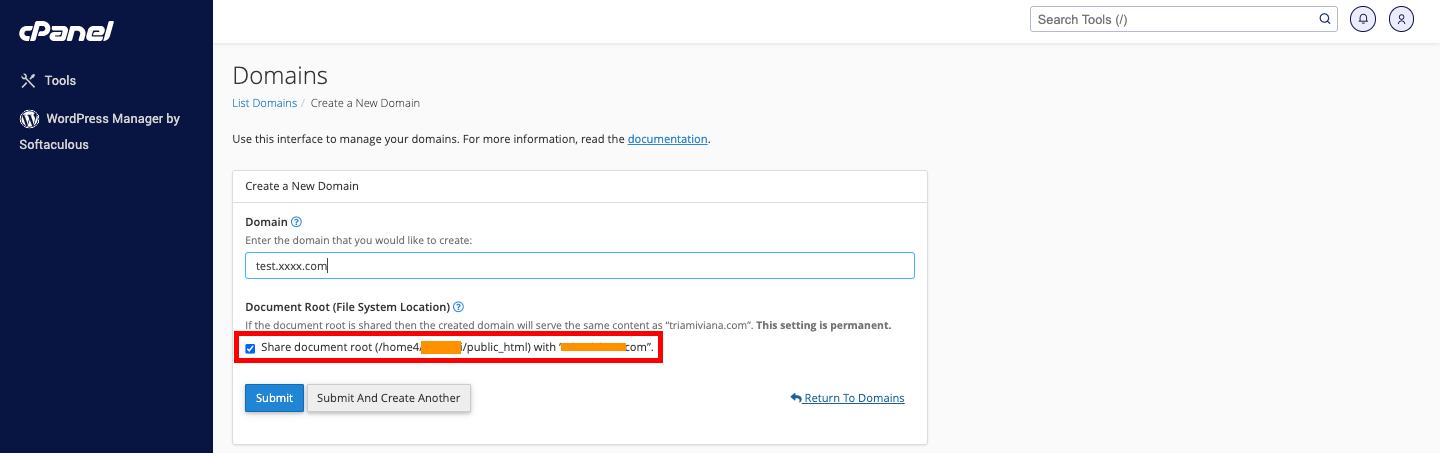Open notifications bell icon

[x=1362, y=19]
